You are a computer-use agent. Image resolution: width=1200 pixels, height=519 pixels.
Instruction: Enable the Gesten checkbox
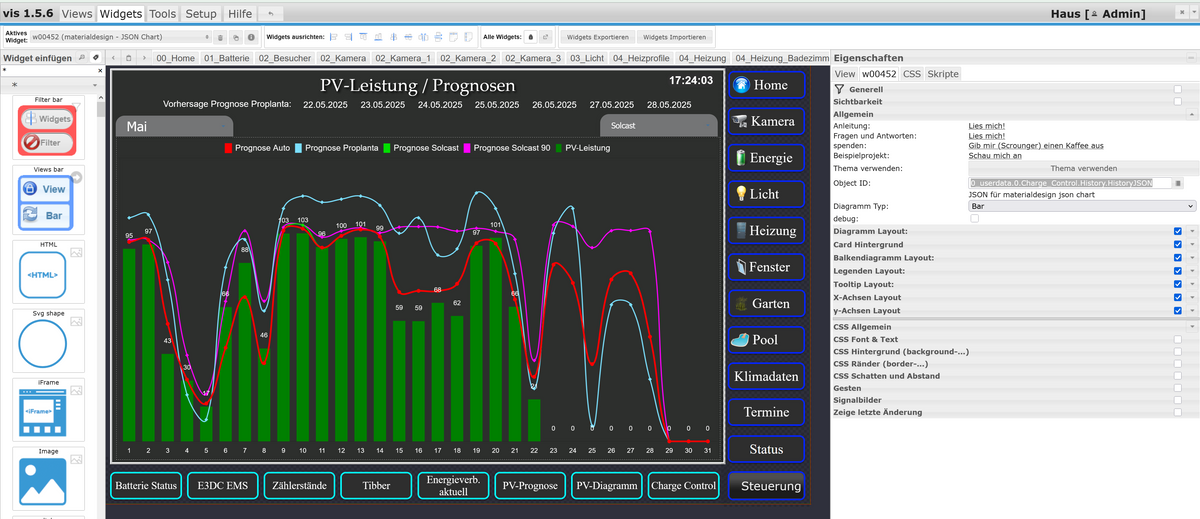coord(1178,388)
